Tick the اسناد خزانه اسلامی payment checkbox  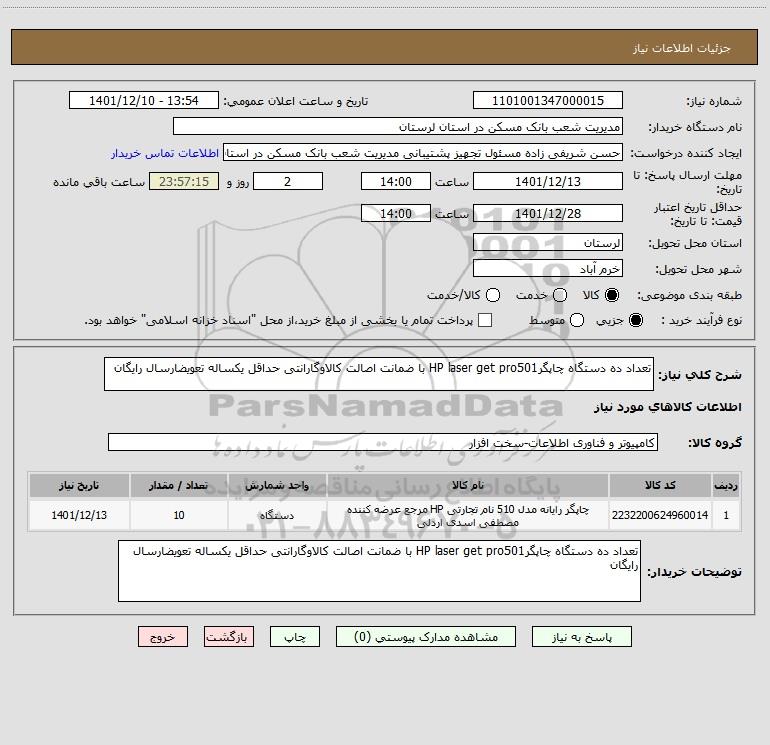(485, 320)
